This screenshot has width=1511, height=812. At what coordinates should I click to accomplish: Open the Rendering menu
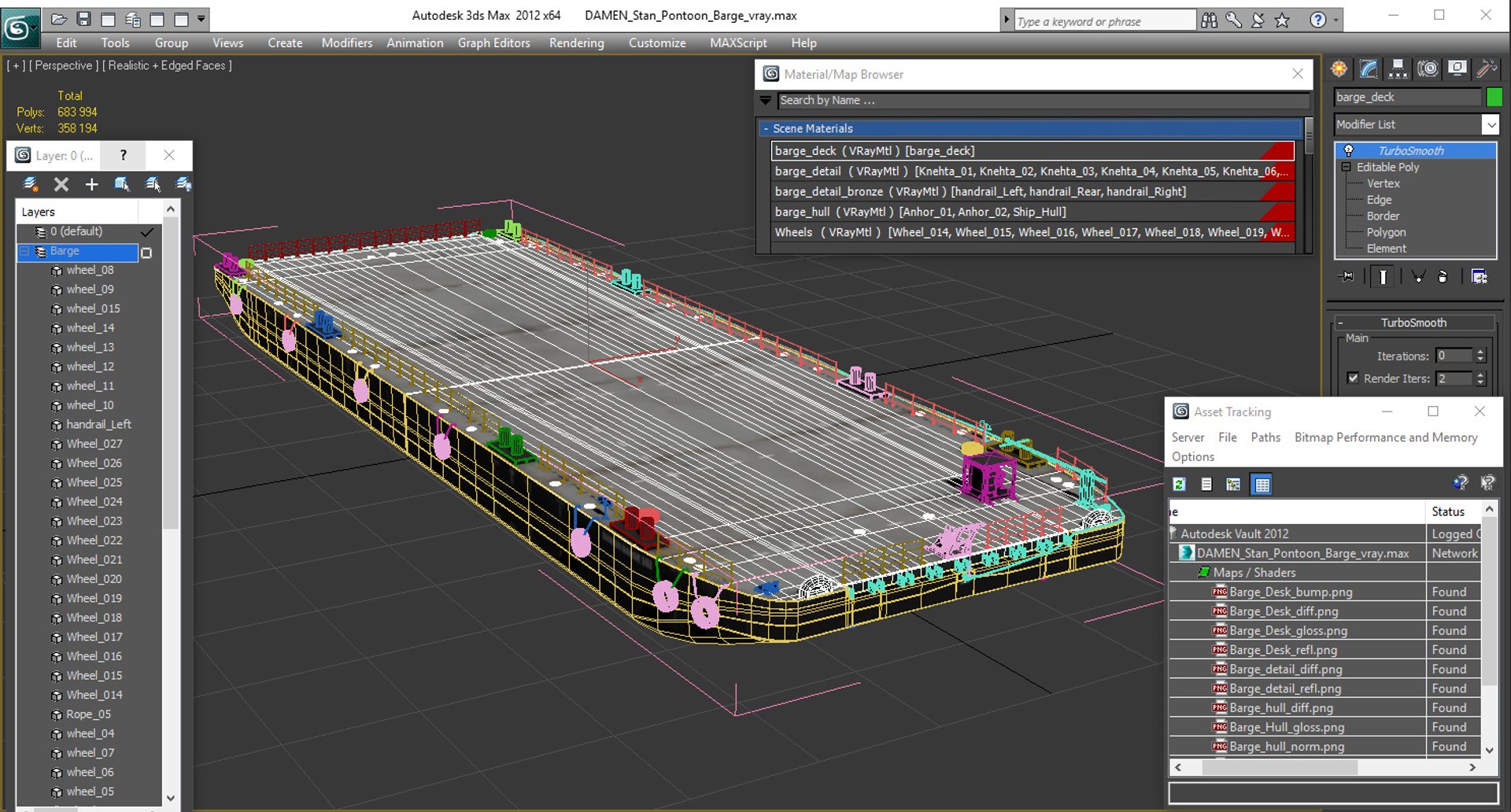pyautogui.click(x=576, y=42)
